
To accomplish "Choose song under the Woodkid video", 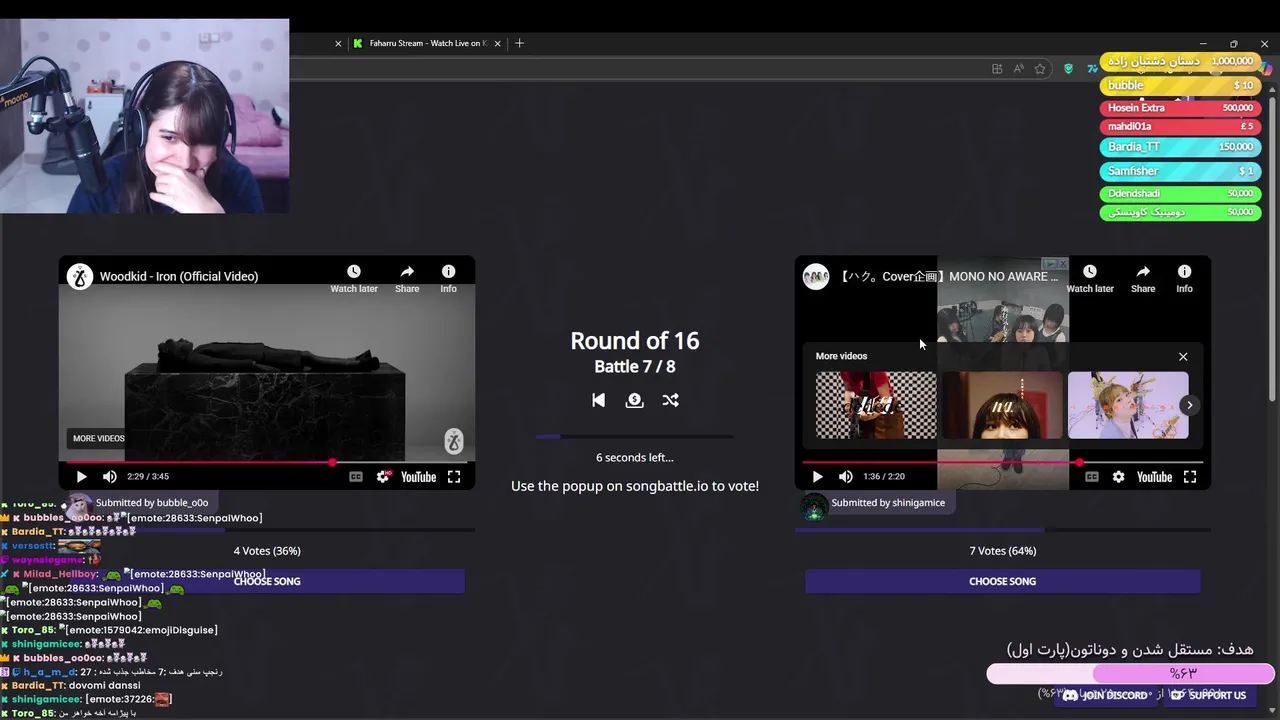I will coord(267,581).
